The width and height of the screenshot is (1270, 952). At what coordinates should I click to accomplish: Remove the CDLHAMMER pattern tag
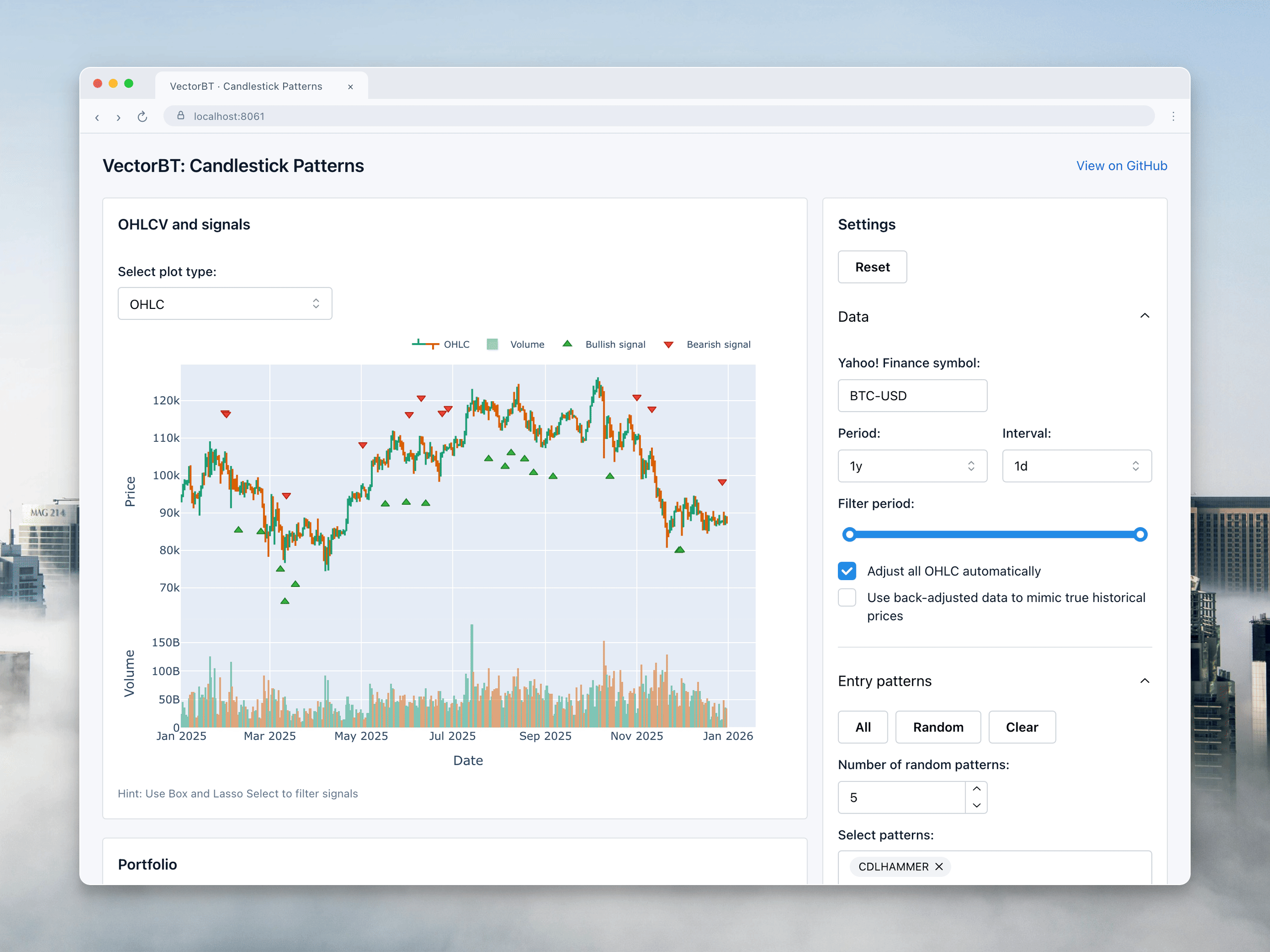pyautogui.click(x=939, y=867)
